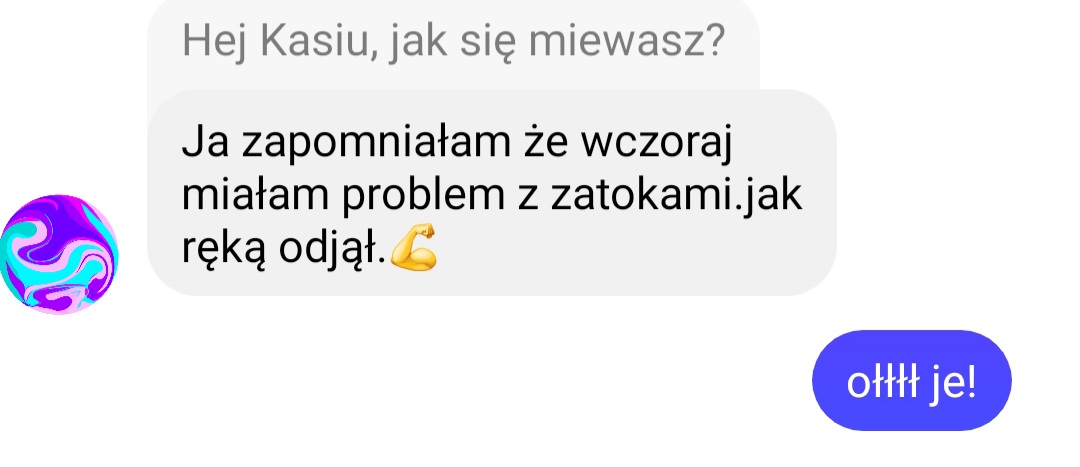Click the word 'że' in the second message

(x=543, y=143)
